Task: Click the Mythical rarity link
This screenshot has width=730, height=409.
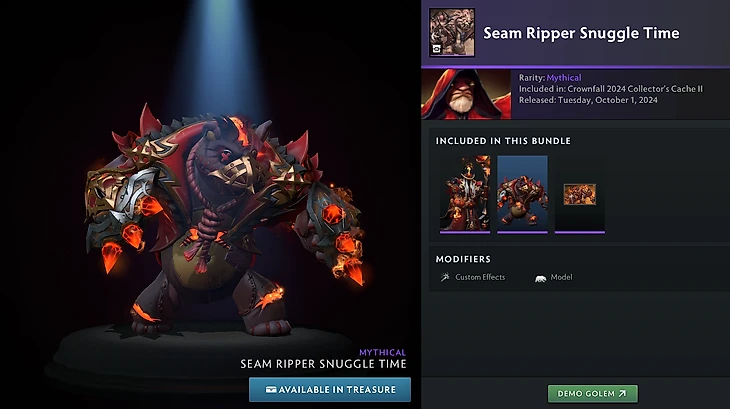Action: pos(564,78)
